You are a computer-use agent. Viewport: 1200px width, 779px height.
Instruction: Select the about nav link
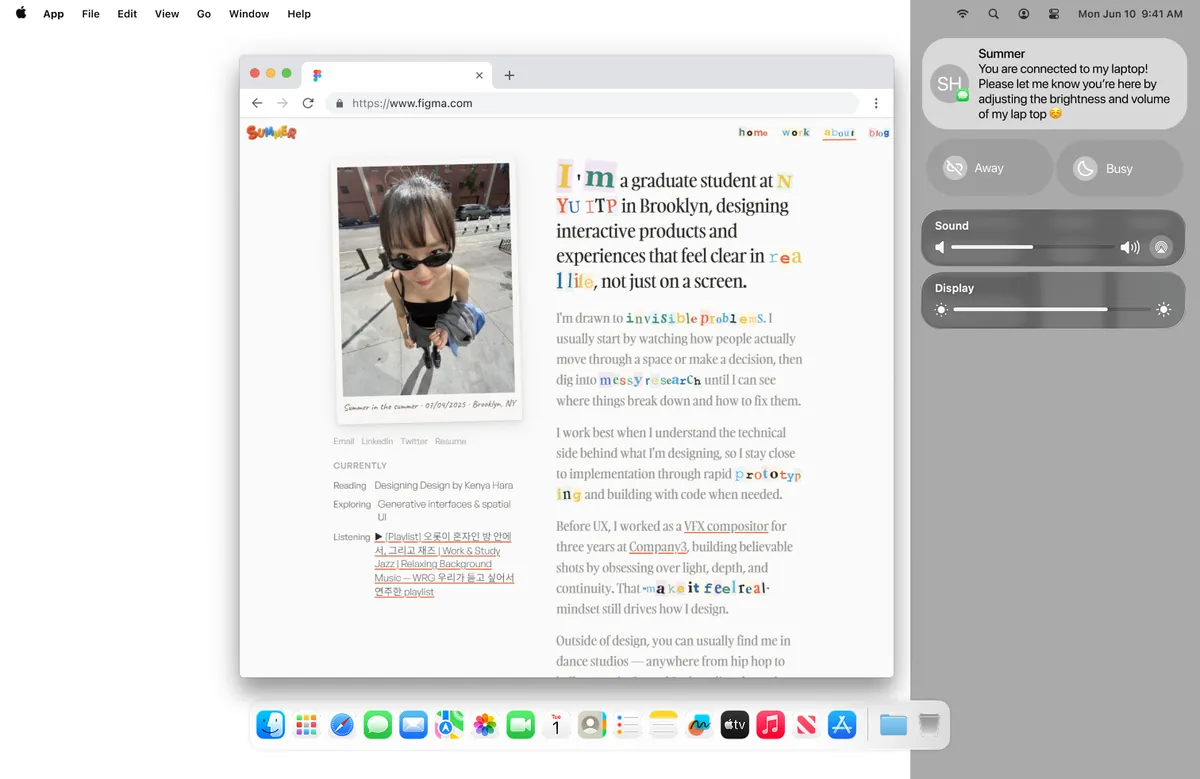[839, 132]
